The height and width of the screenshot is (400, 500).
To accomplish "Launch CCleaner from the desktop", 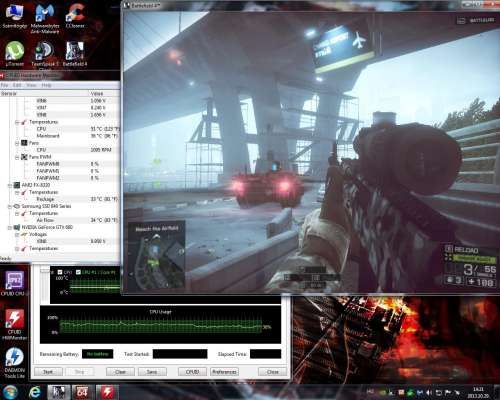I will point(75,16).
